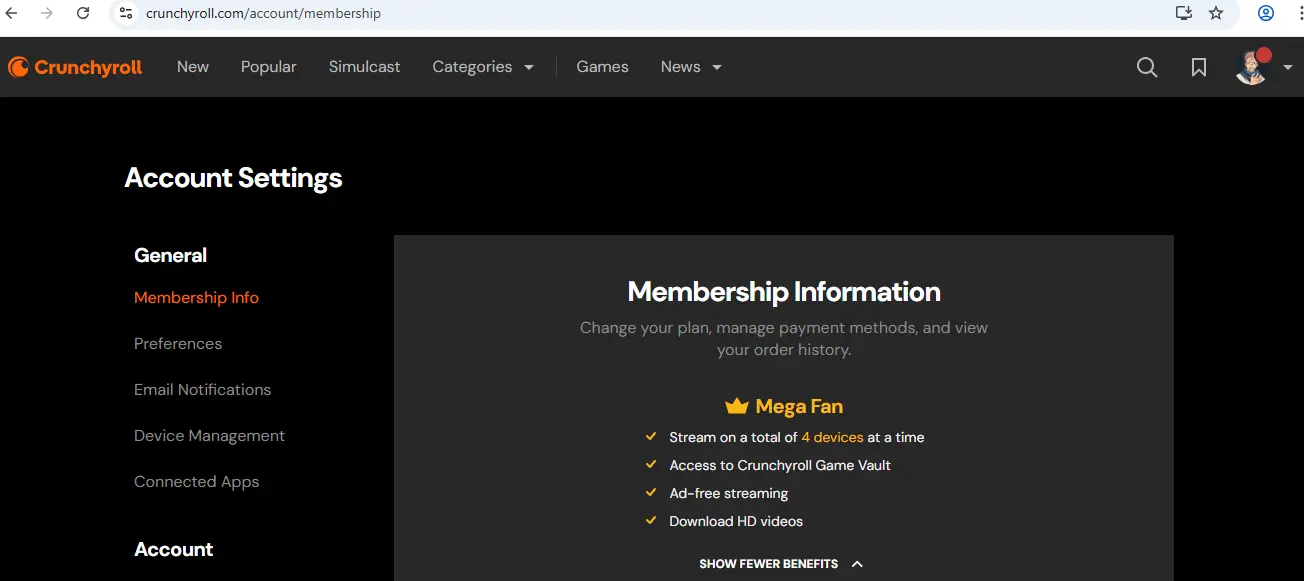This screenshot has width=1304, height=581.
Task: Click the Ad-free streaming benefit text
Action: [x=729, y=493]
